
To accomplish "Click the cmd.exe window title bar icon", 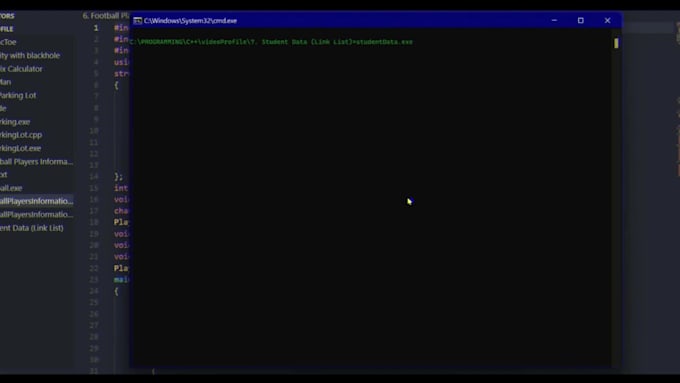I will 137,20.
